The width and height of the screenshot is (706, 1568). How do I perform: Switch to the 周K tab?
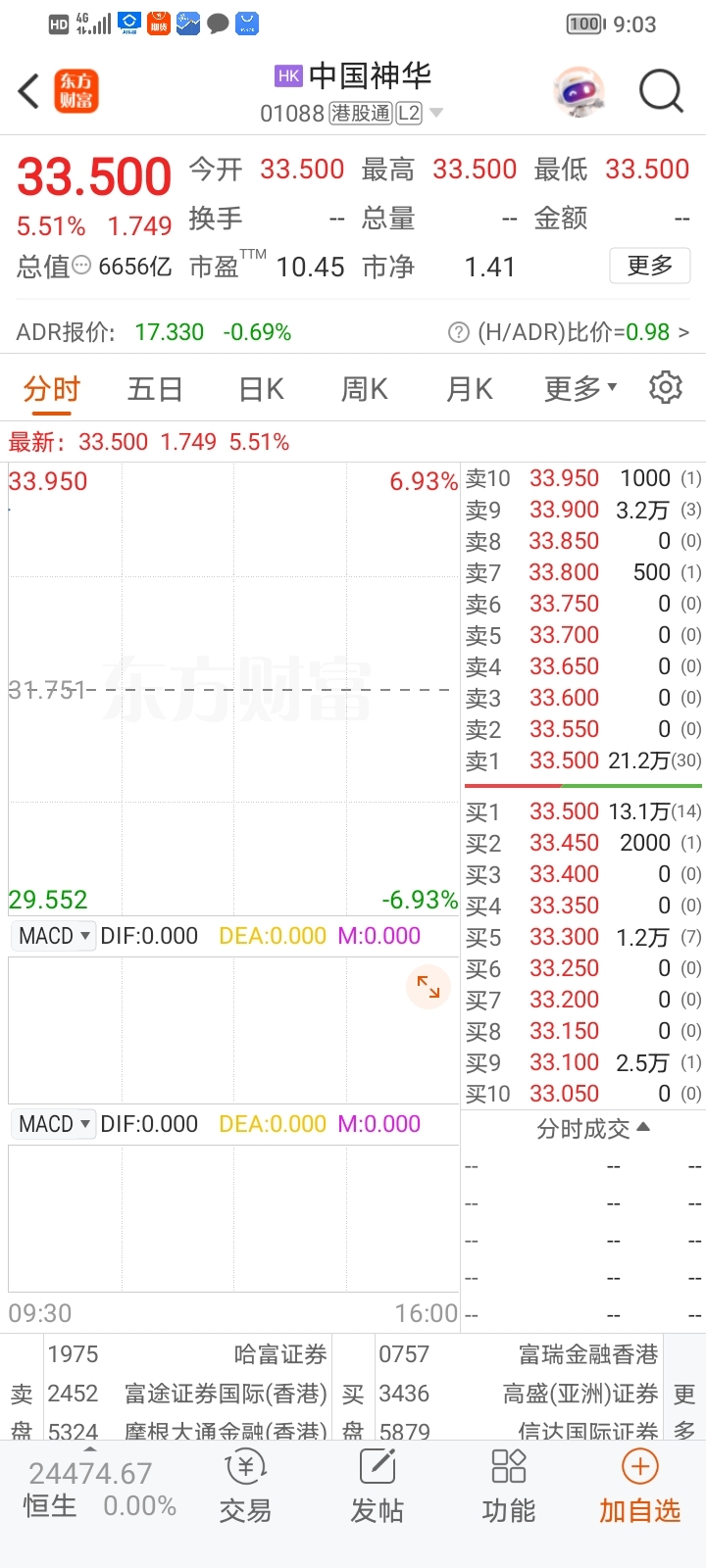365,389
